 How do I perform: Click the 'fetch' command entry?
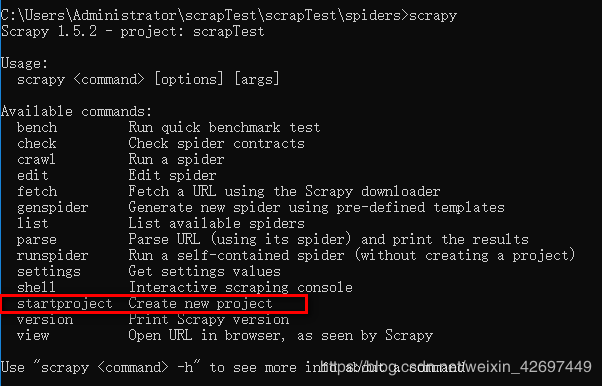click(x=37, y=192)
